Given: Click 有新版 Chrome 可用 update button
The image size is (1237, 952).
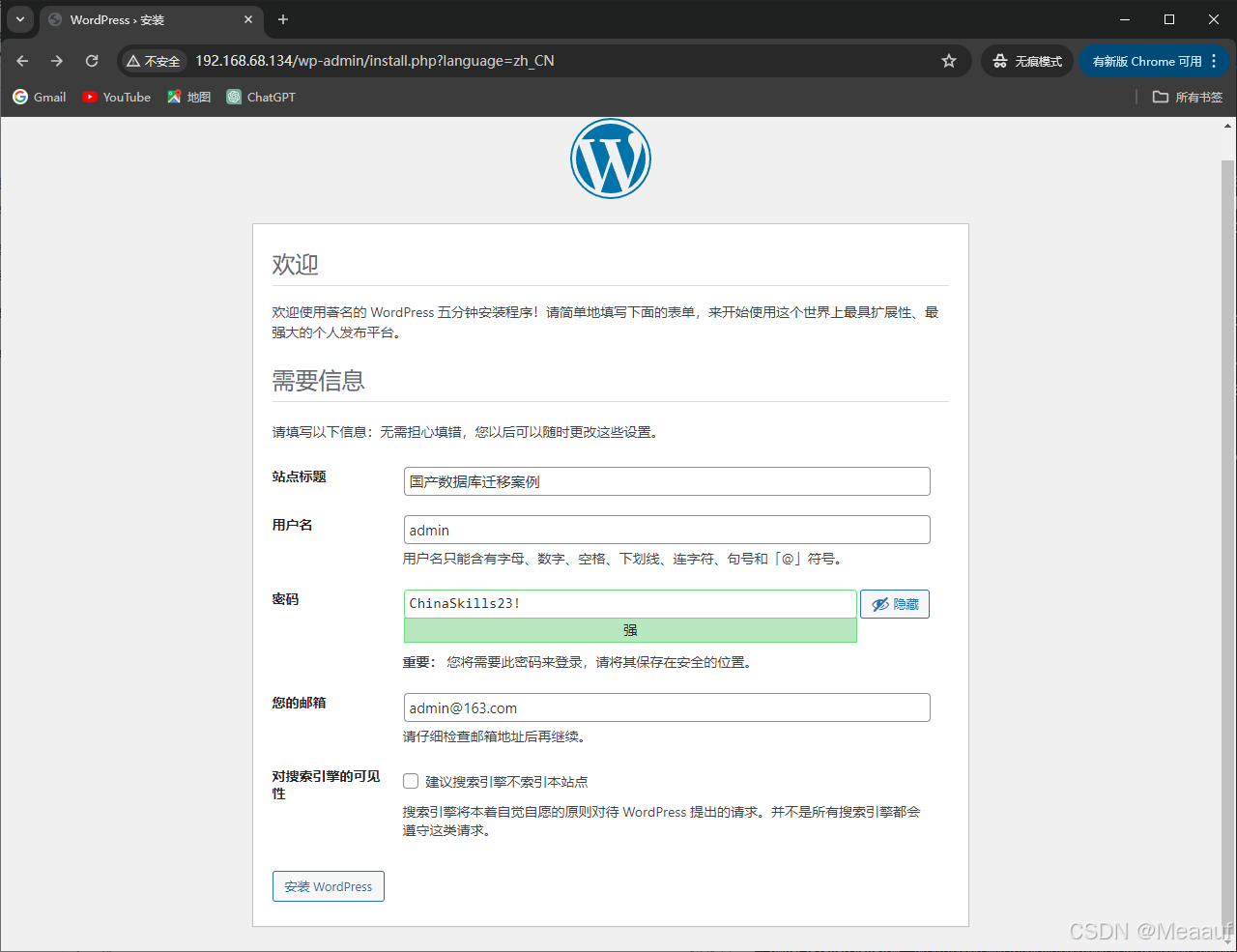Looking at the screenshot, I should [1146, 61].
